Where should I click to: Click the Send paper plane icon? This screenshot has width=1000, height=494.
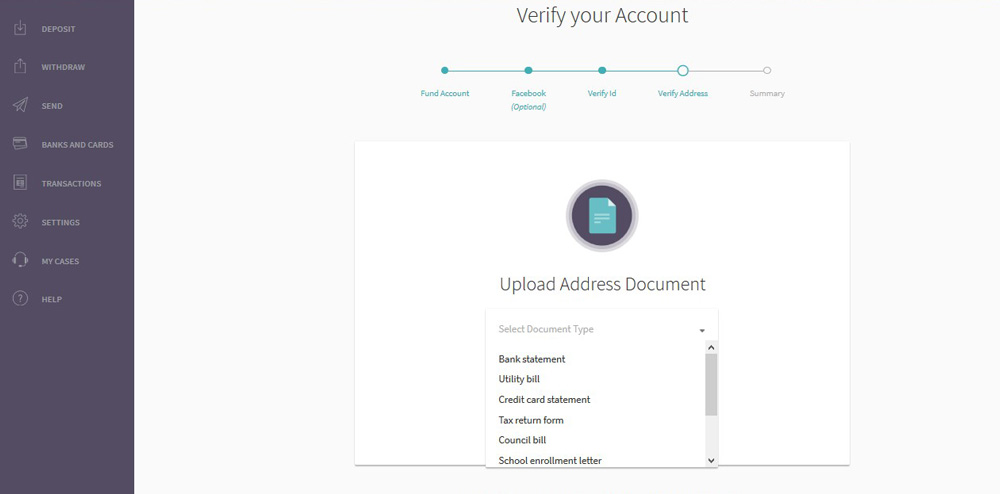(x=20, y=105)
